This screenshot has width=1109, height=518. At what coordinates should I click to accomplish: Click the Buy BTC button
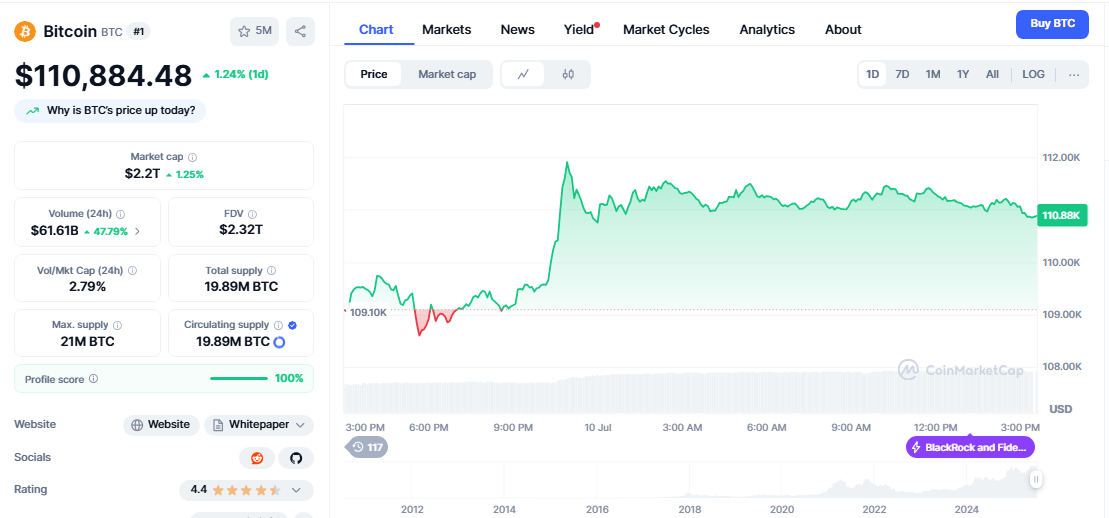click(1052, 24)
